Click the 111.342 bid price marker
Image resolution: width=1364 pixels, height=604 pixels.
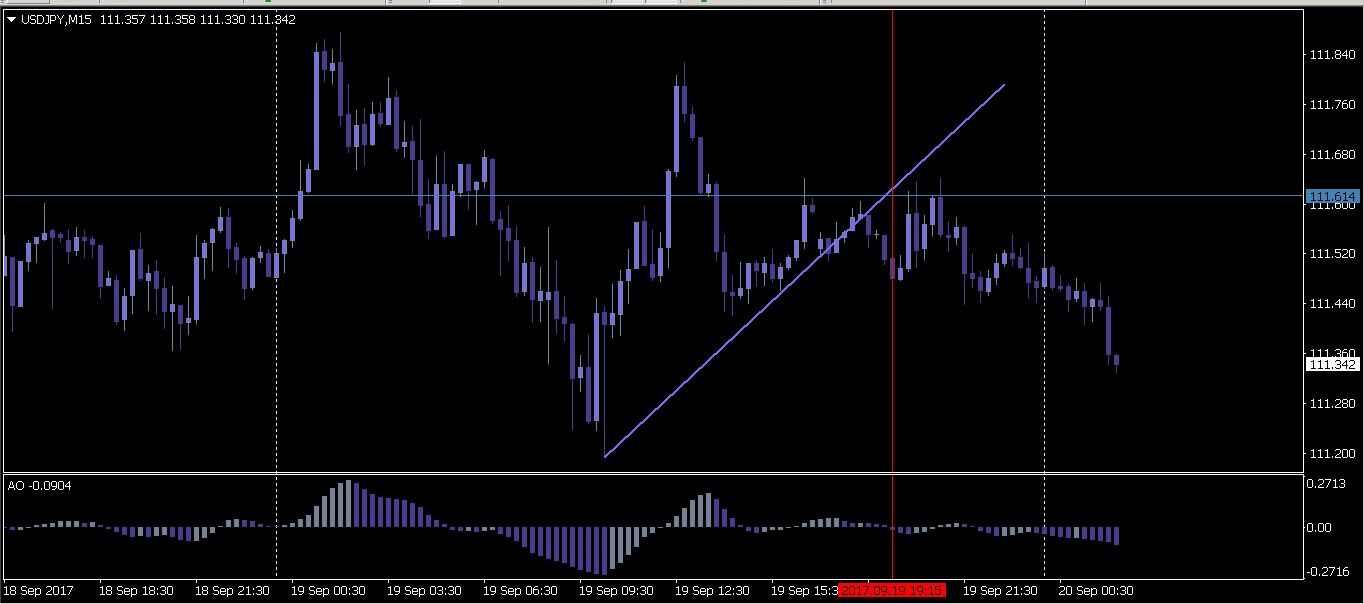(x=1334, y=365)
